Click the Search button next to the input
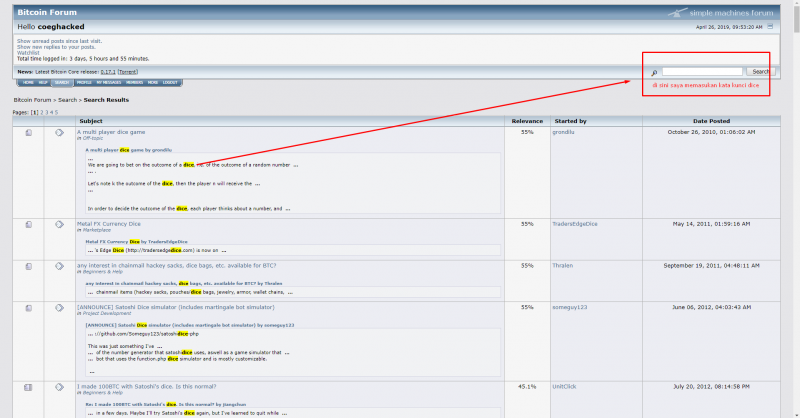This screenshot has width=800, height=418. [761, 72]
